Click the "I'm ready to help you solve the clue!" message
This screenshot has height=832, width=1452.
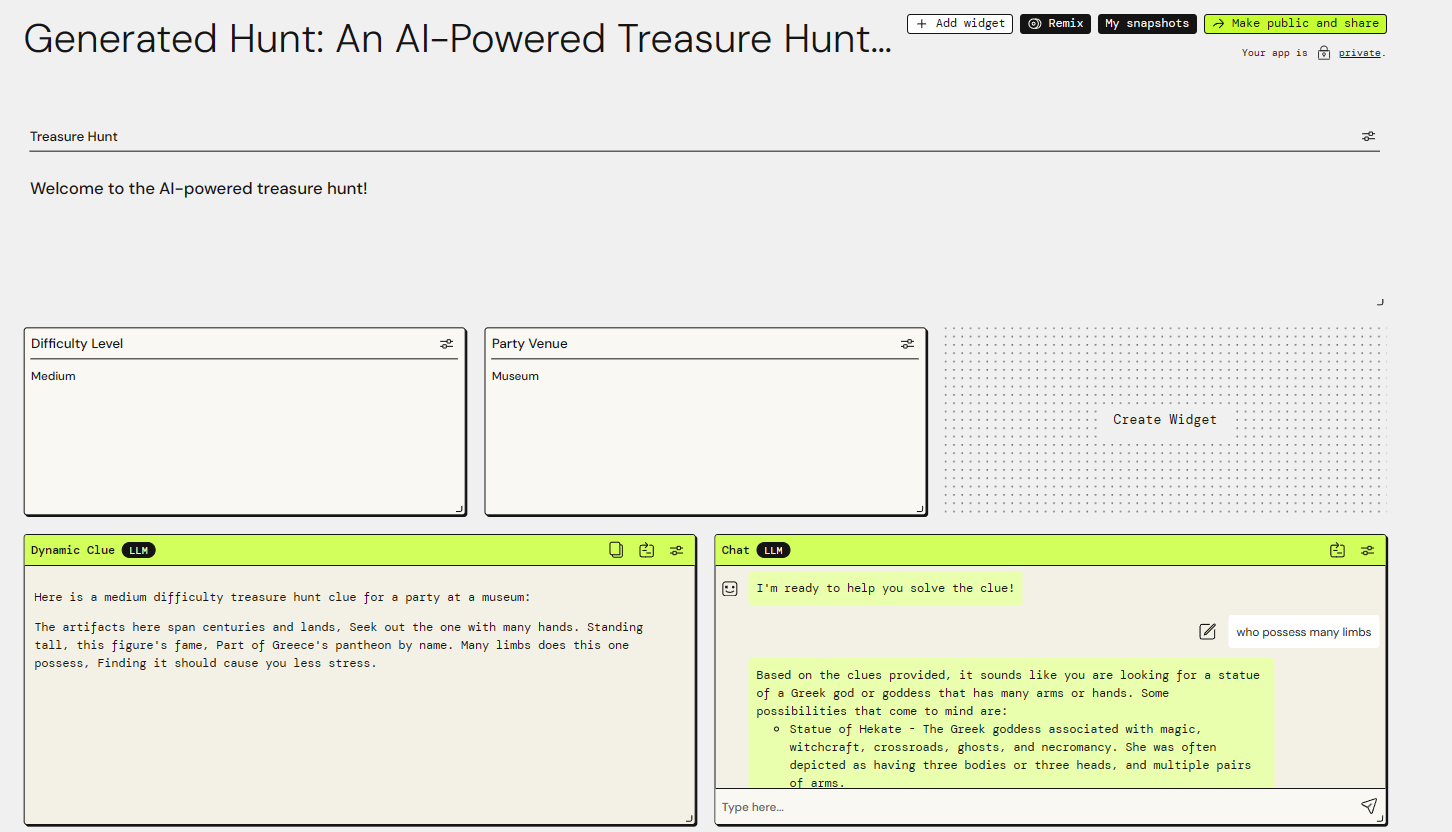(x=885, y=588)
